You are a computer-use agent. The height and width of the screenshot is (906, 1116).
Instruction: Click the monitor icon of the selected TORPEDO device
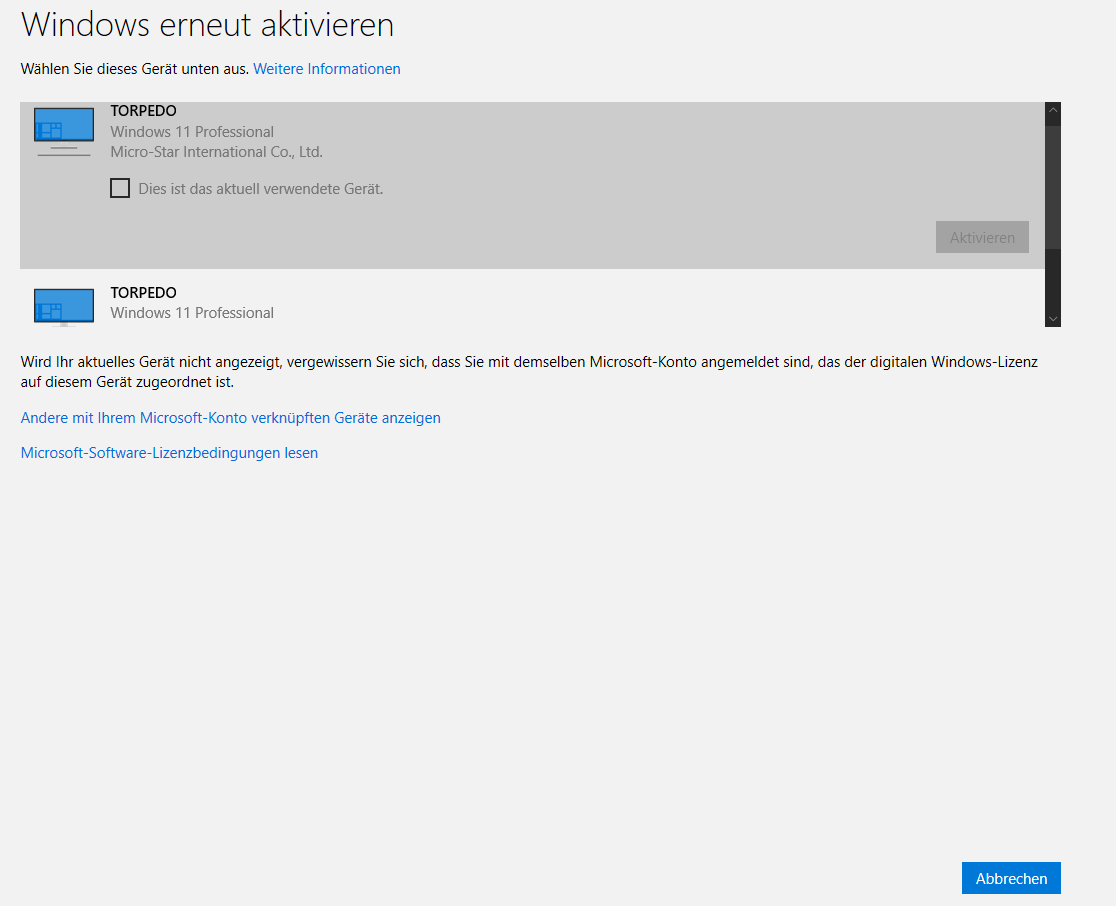coord(64,132)
